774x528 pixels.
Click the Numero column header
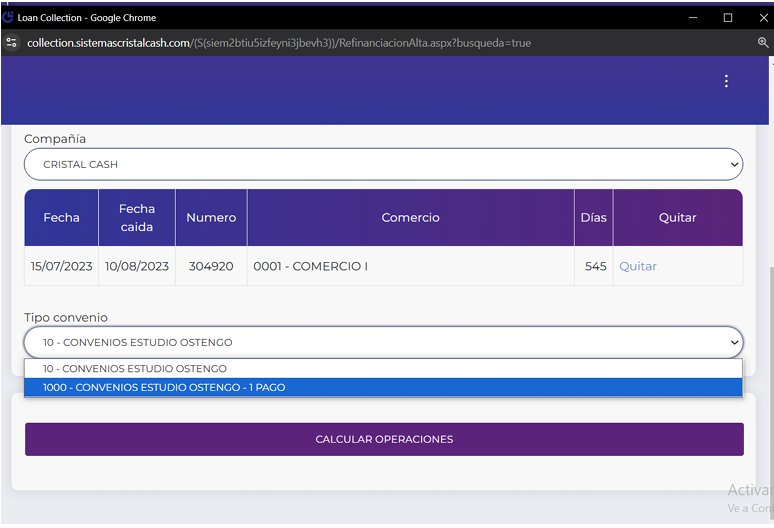pos(211,217)
